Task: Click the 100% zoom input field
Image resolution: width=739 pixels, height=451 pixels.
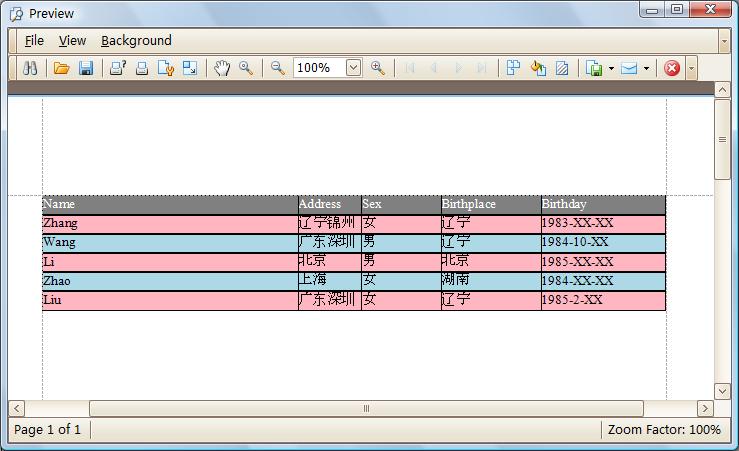Action: click(320, 68)
